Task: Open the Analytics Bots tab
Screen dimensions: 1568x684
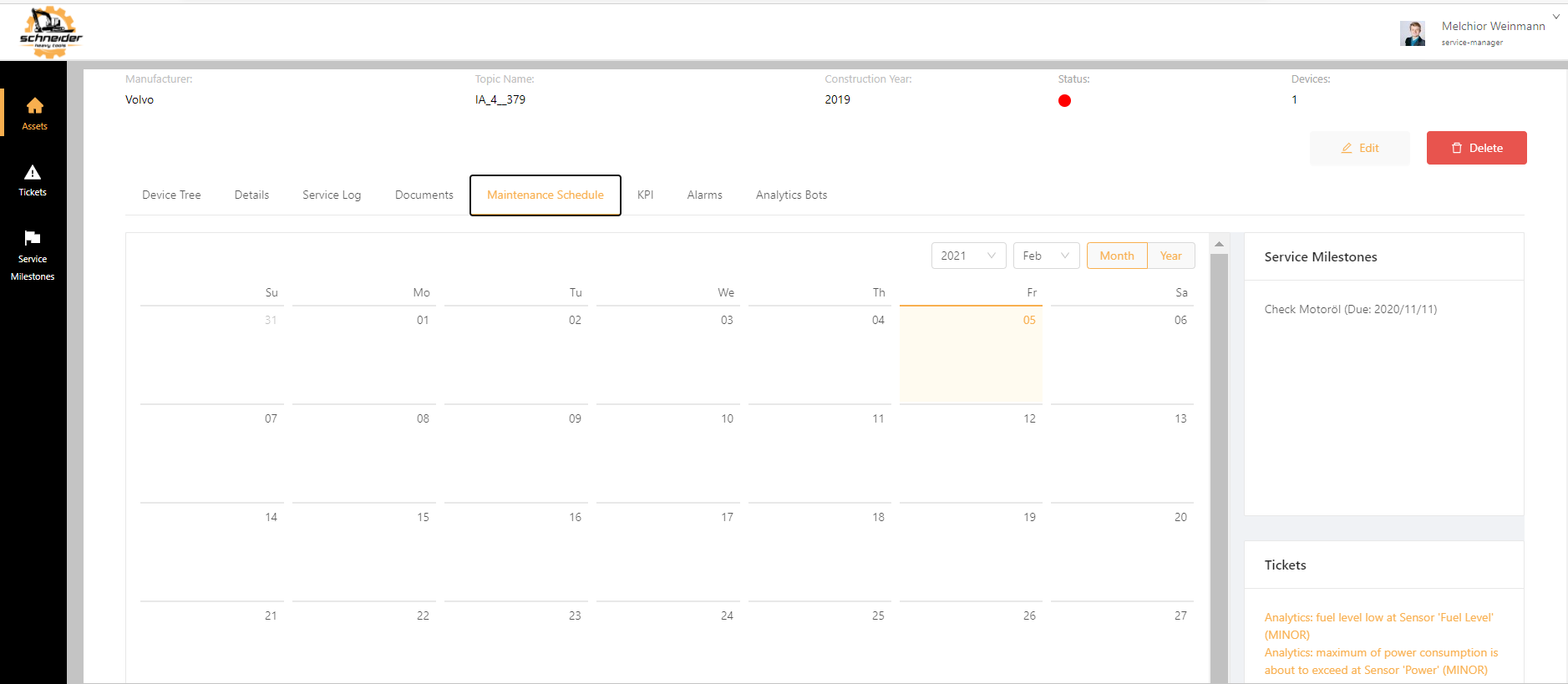Action: click(791, 195)
